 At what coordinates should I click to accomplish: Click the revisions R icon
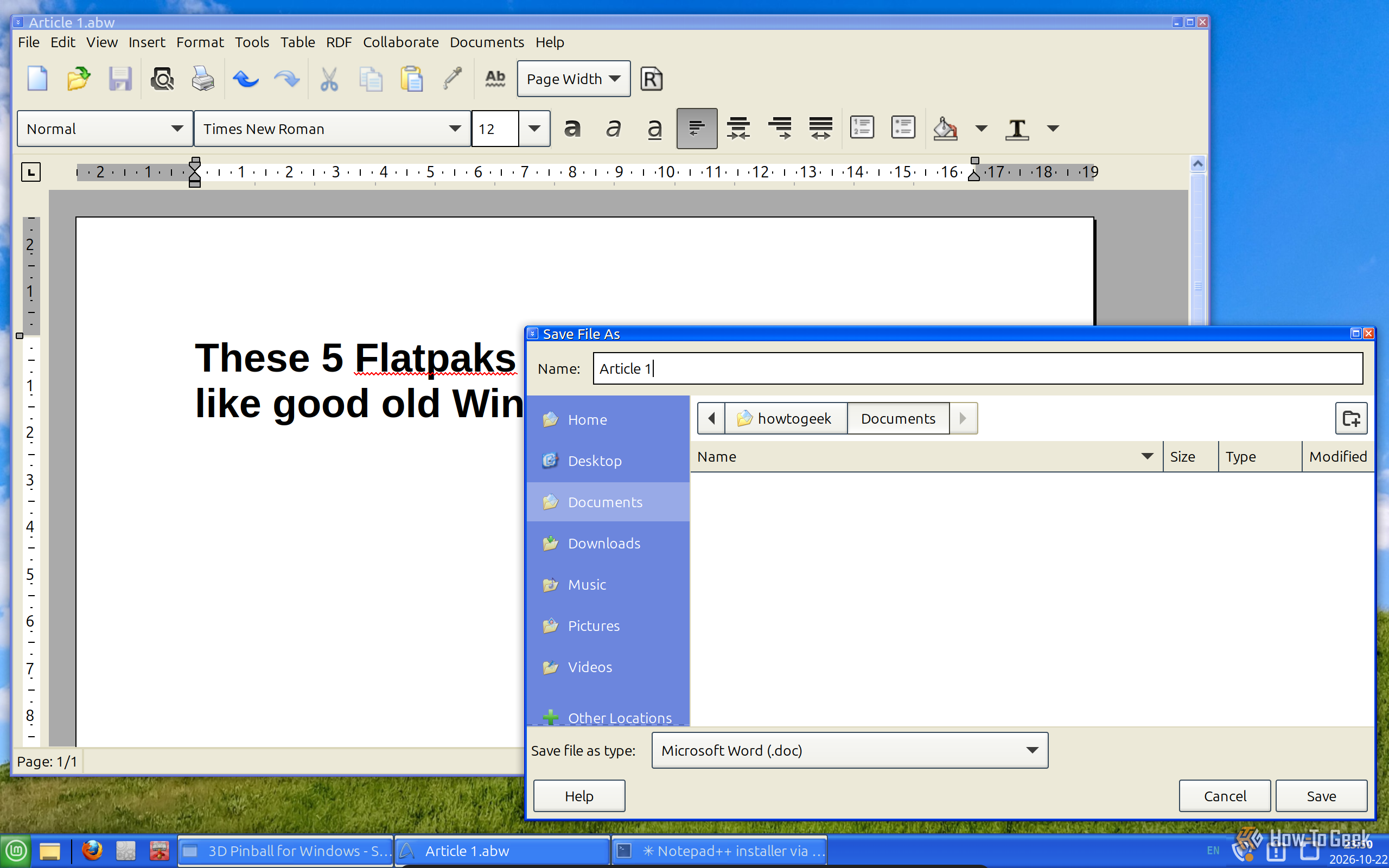coord(652,79)
